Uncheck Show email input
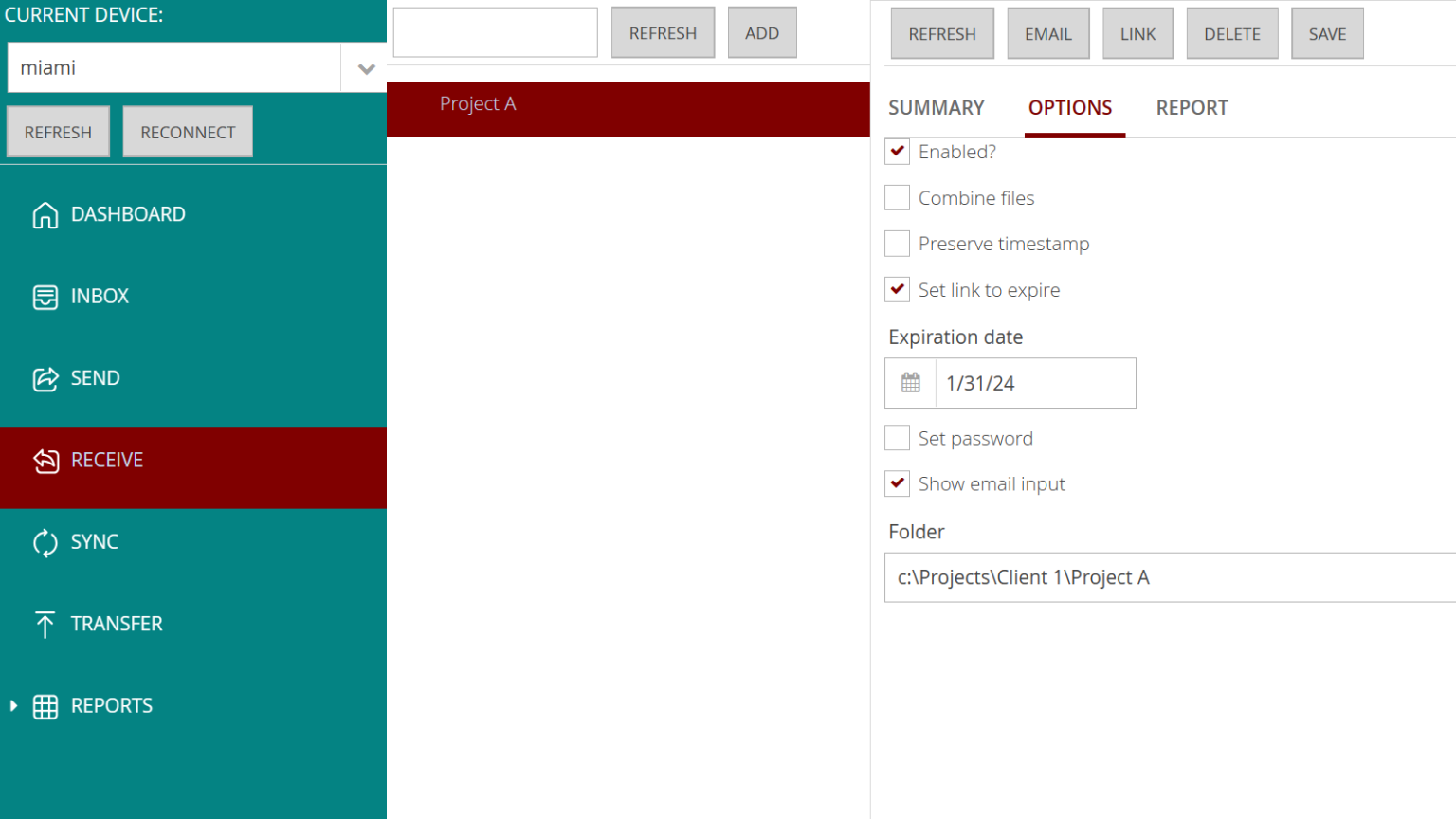This screenshot has height=819, width=1456. 896,483
